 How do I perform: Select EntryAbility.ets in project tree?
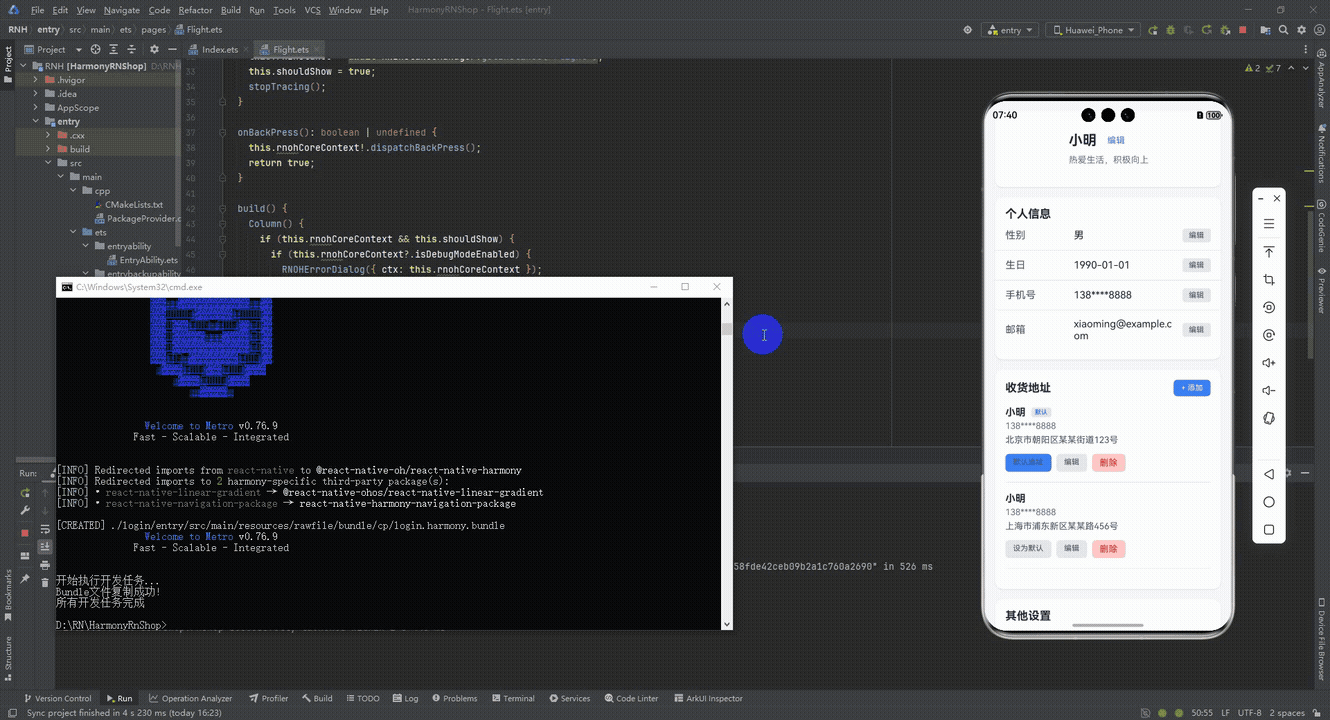[141, 260]
